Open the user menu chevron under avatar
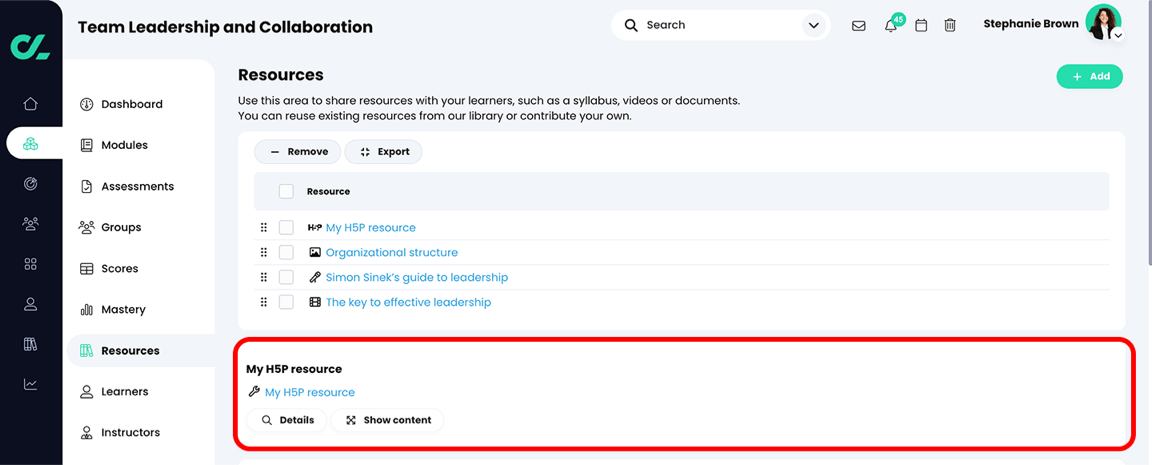The image size is (1152, 465). coord(1117,35)
